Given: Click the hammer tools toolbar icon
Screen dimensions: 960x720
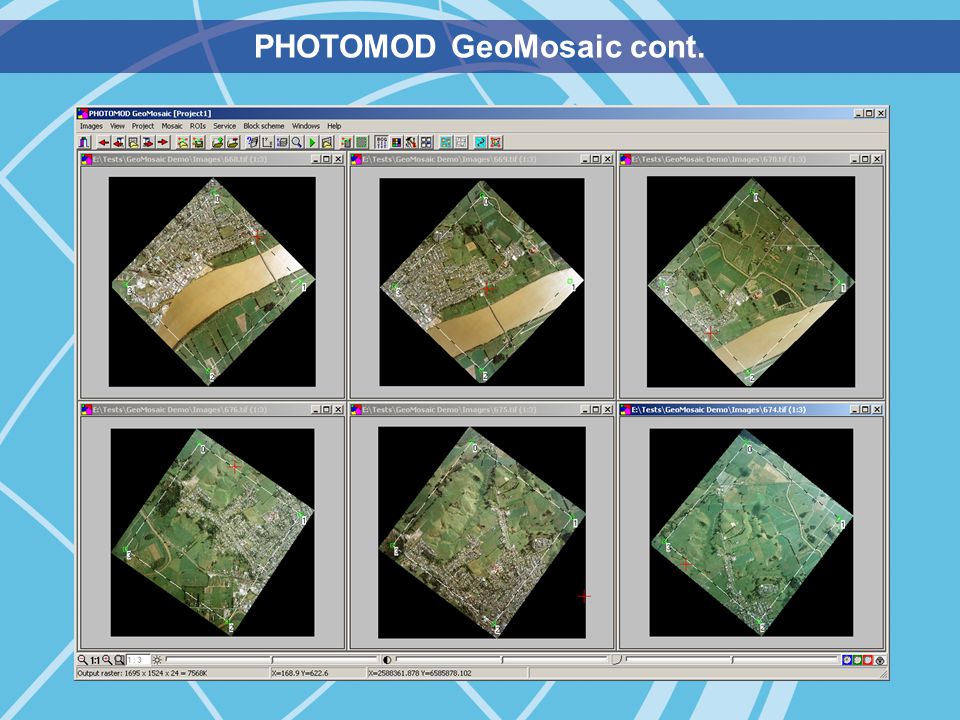Looking at the screenshot, I should (411, 143).
